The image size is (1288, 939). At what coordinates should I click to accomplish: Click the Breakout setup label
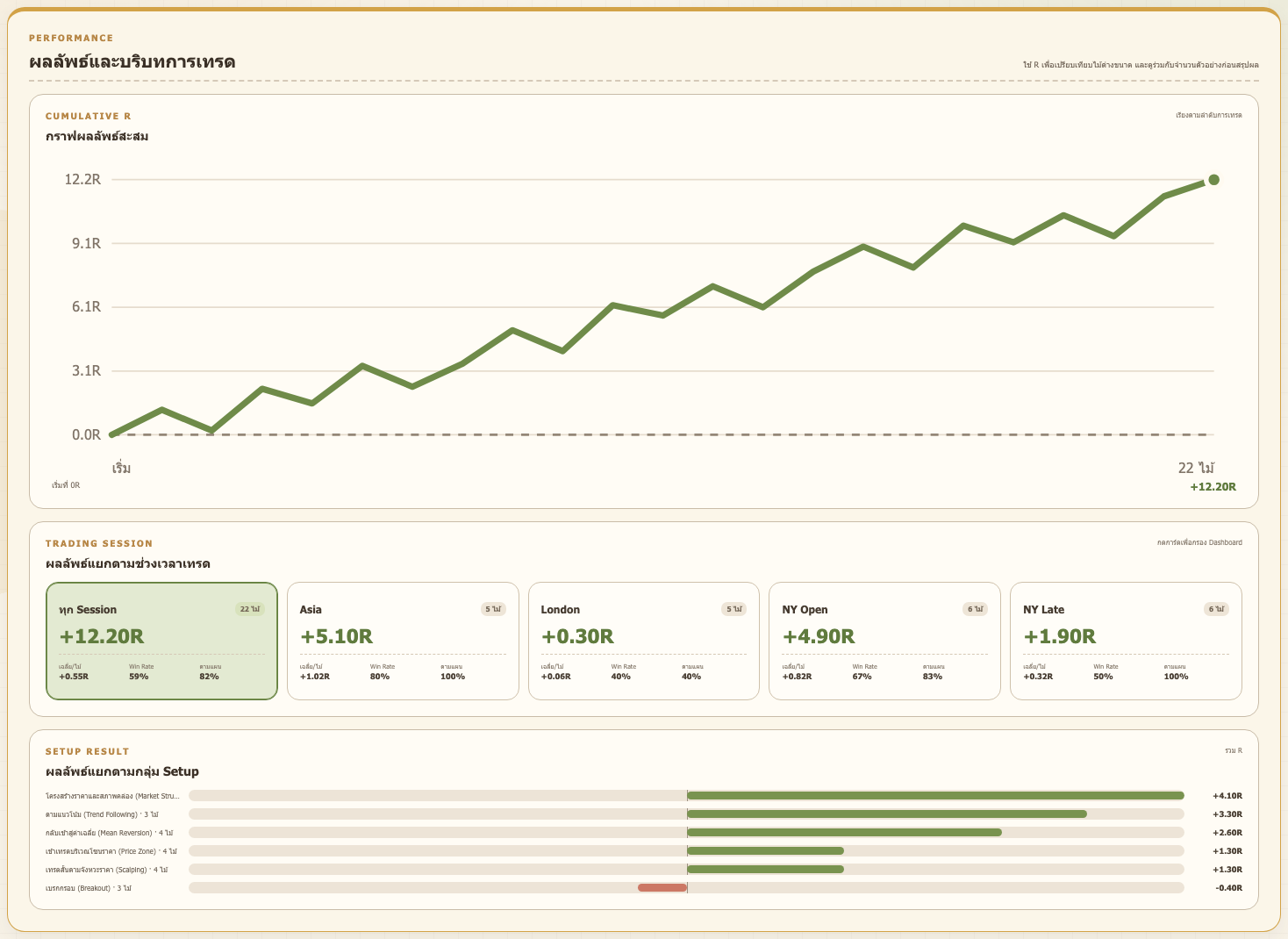(88, 888)
